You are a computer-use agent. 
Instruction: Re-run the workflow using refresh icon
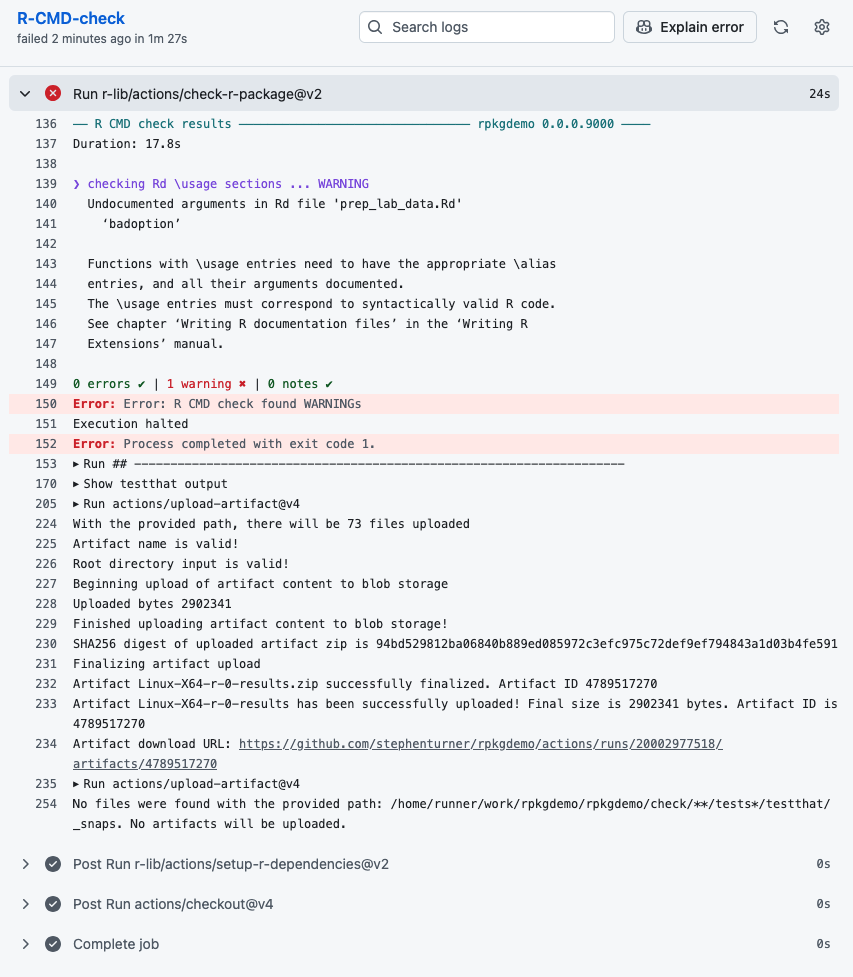[781, 27]
